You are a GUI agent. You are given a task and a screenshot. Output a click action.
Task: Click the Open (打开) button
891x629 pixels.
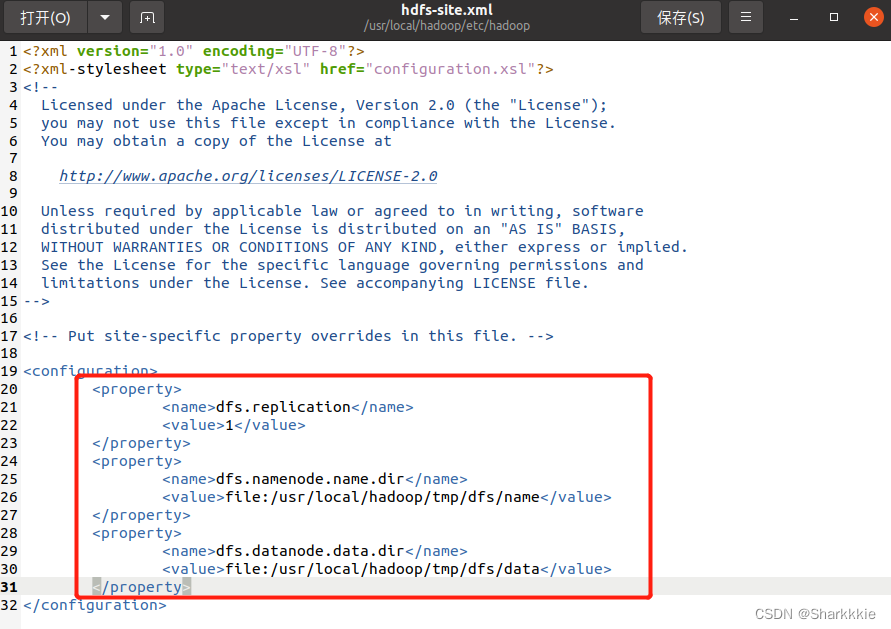click(45, 18)
